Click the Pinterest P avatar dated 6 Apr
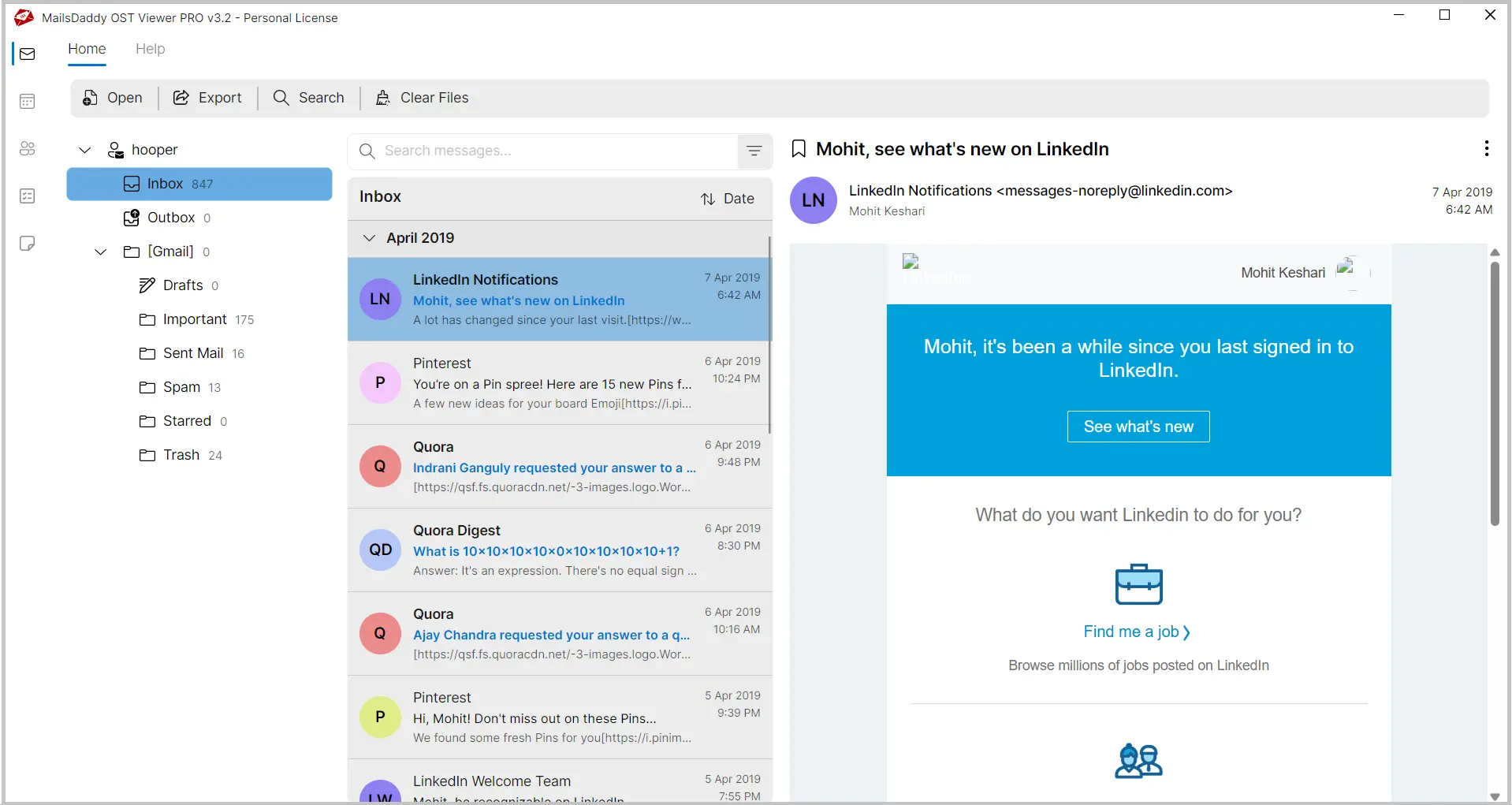1512x805 pixels. point(380,382)
